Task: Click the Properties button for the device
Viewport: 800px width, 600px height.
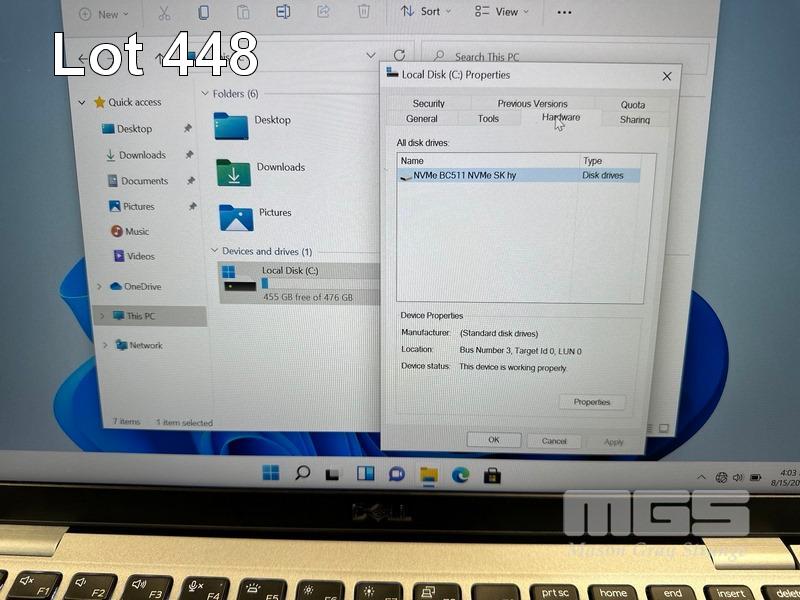Action: point(592,402)
